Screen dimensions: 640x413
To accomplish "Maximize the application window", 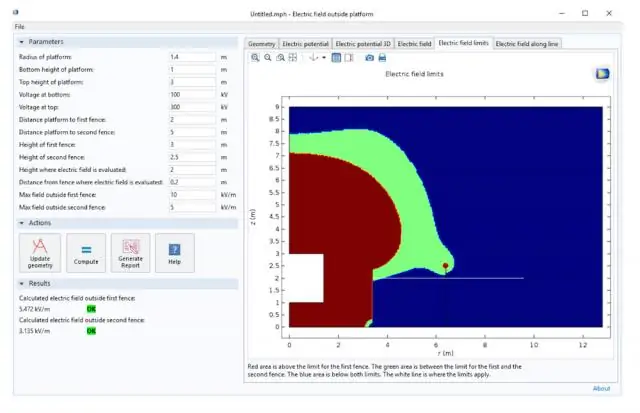I will [x=585, y=13].
